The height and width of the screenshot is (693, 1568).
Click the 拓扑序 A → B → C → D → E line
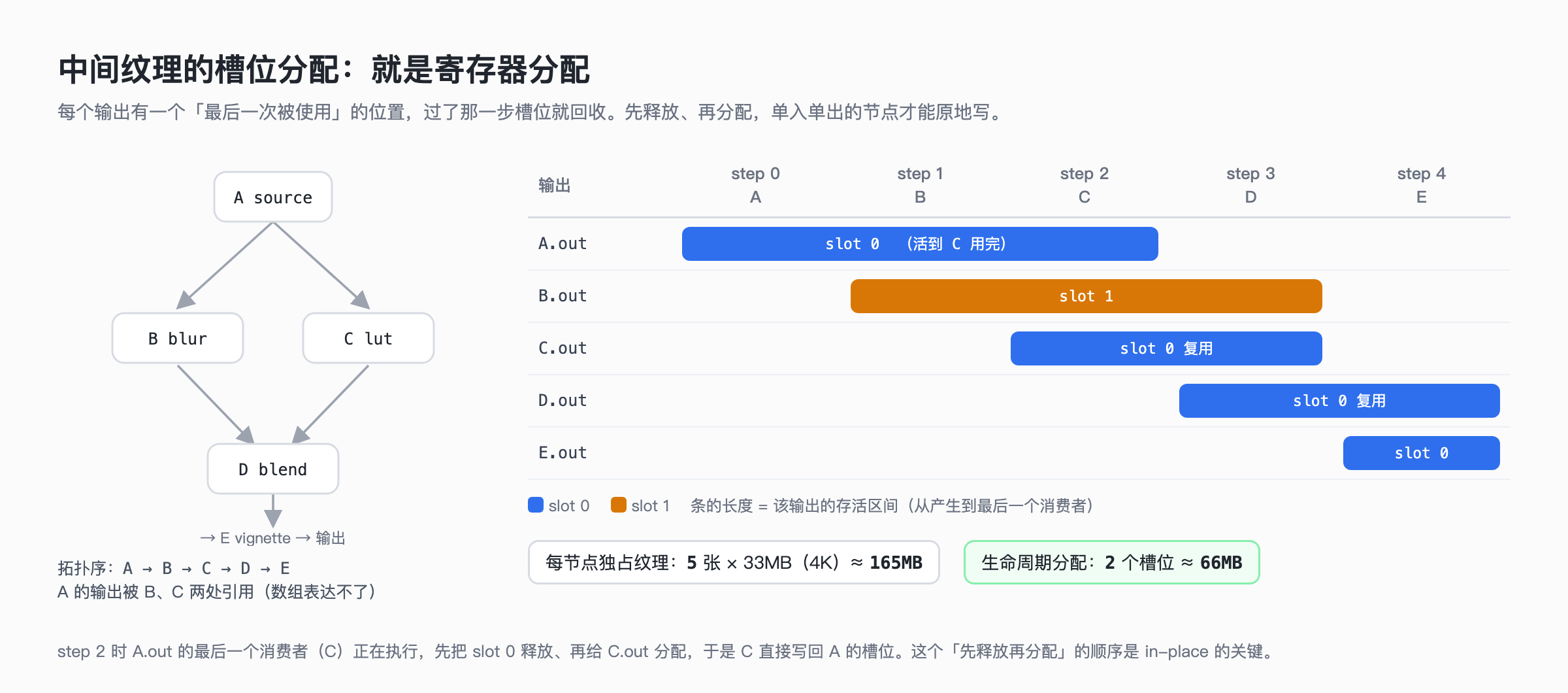(x=174, y=568)
